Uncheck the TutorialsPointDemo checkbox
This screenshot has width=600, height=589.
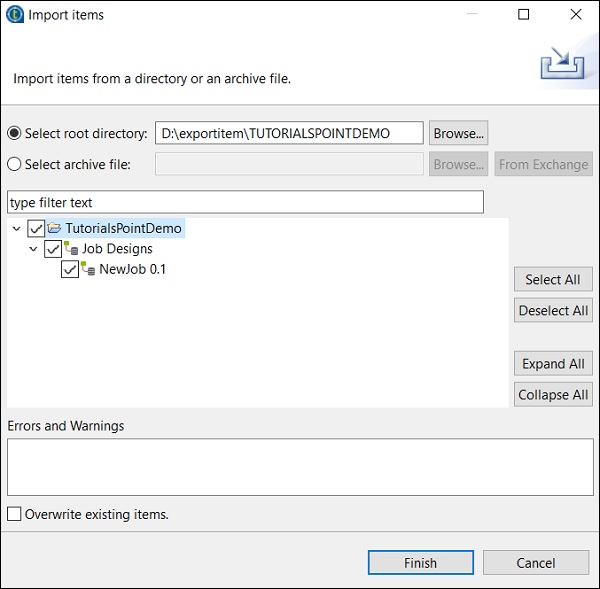click(x=36, y=229)
